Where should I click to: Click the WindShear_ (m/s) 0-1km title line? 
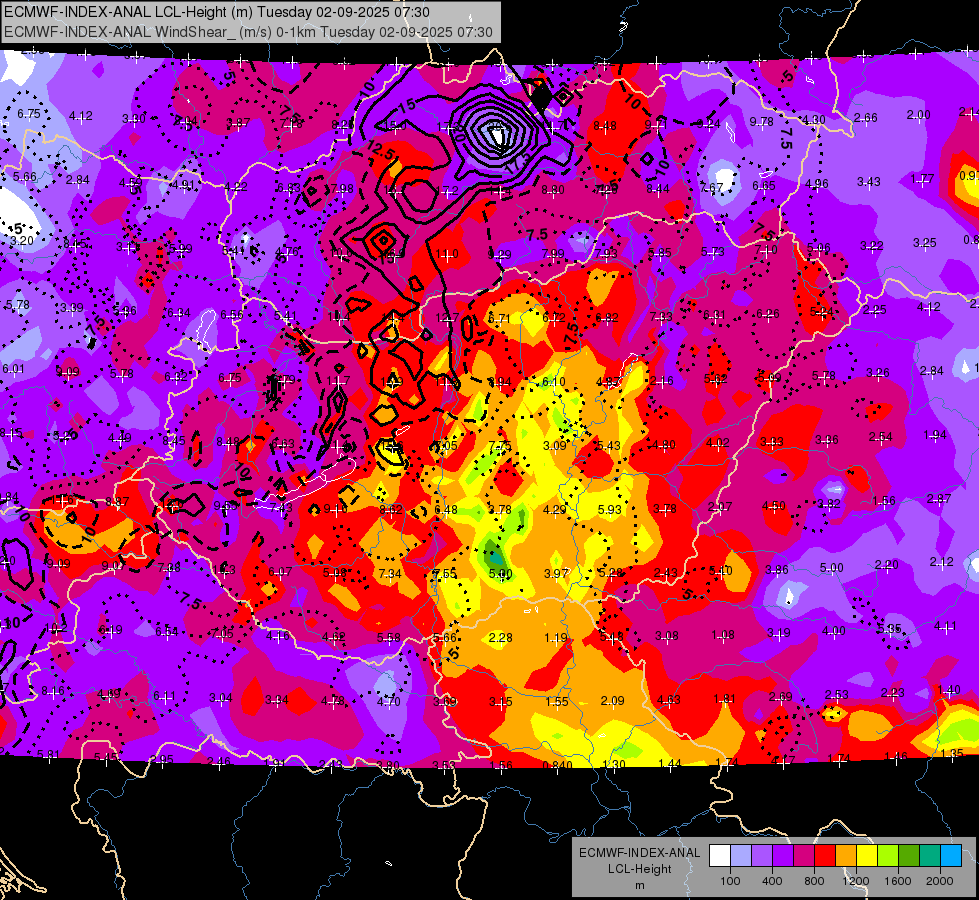pyautogui.click(x=248, y=32)
